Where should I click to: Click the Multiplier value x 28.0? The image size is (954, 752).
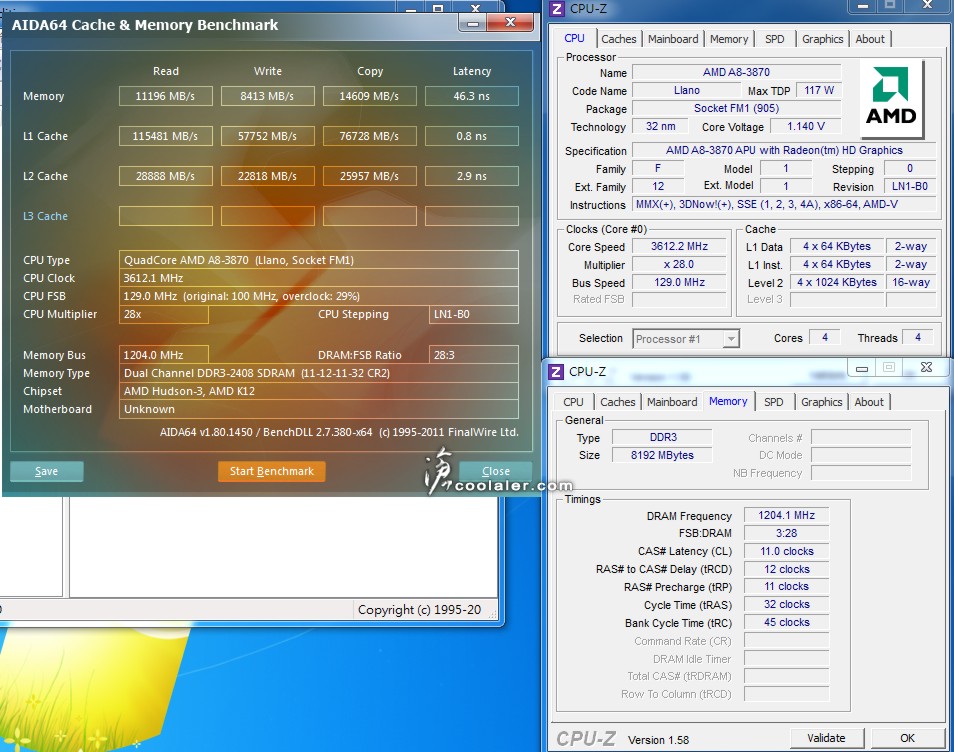coord(679,265)
